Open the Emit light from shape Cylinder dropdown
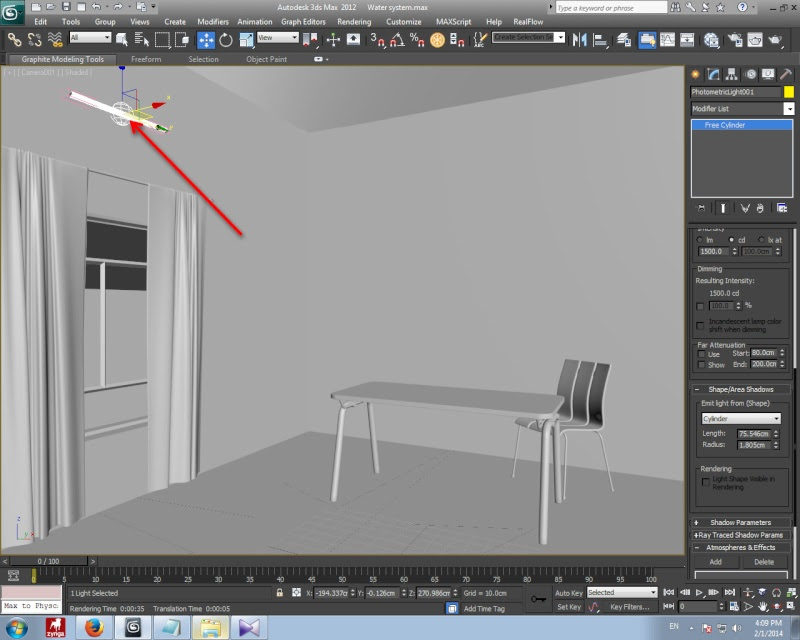800x640 pixels. (741, 419)
